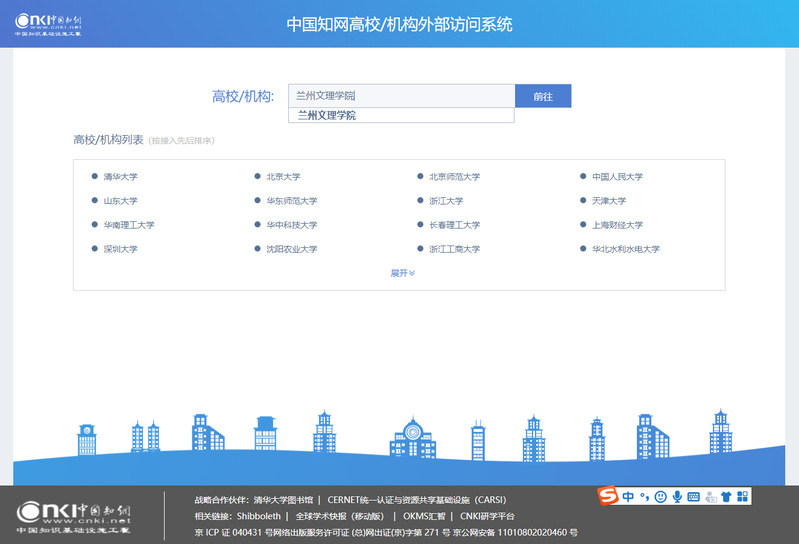Open the emoji smiley icon on the IME bar
799x544 pixels.
click(660, 497)
